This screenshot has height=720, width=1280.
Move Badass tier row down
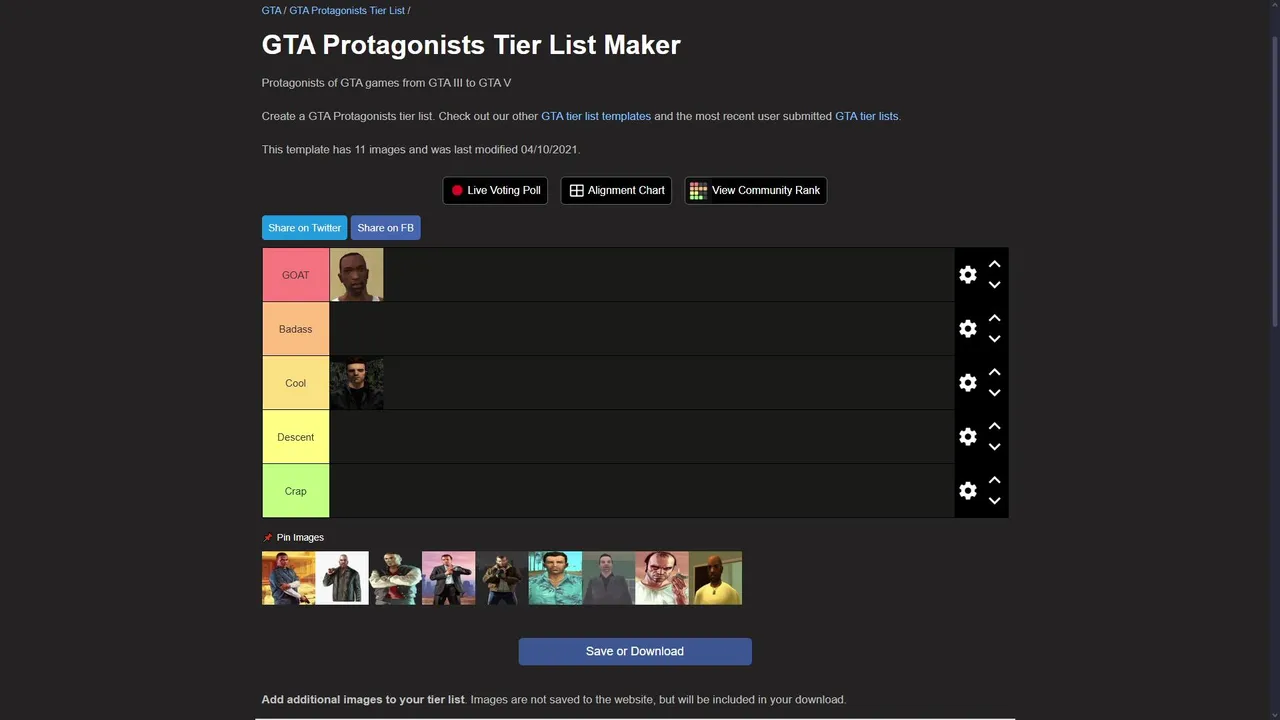coord(994,339)
